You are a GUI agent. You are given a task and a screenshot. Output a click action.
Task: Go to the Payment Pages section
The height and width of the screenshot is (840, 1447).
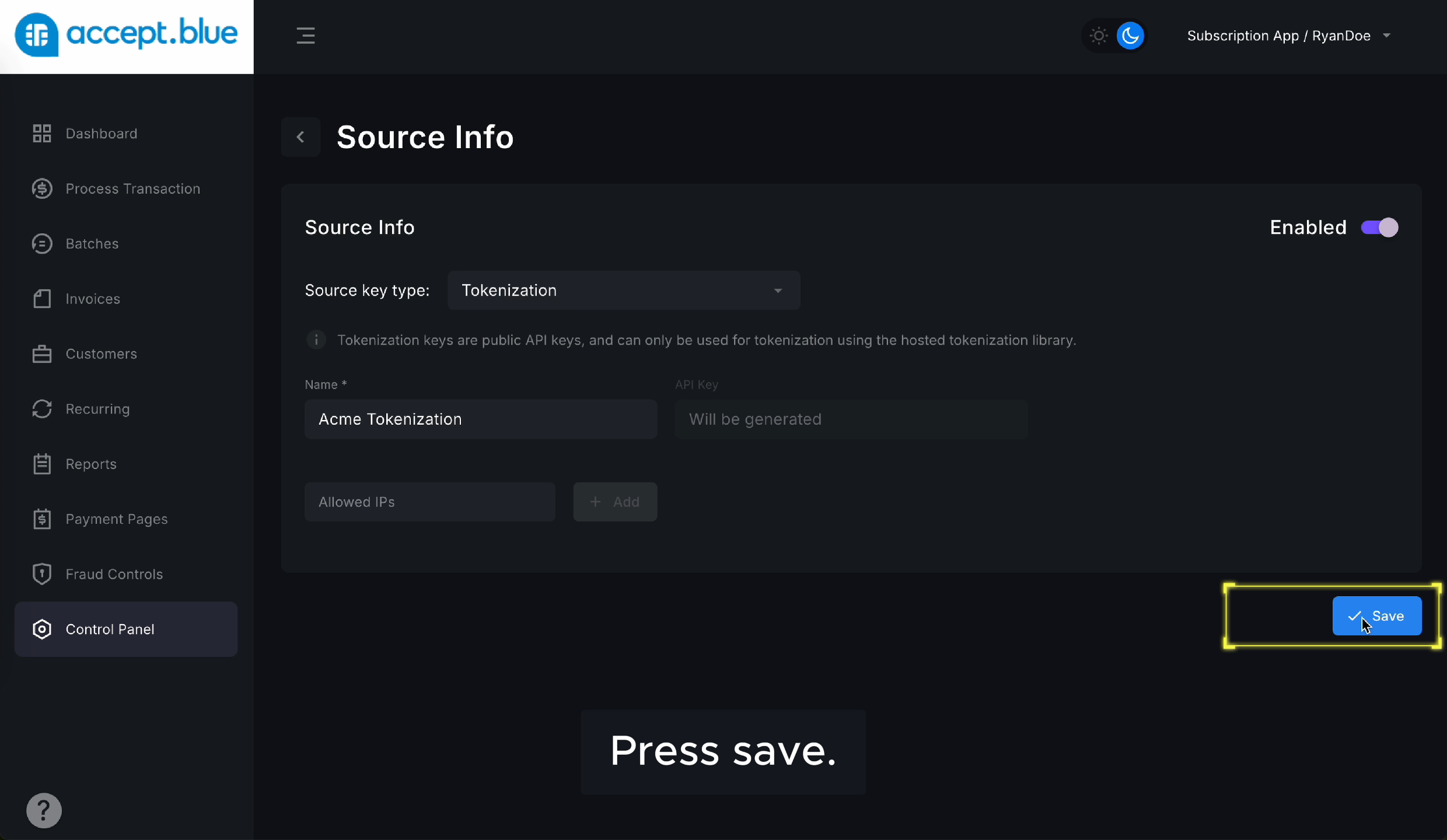[x=117, y=519]
